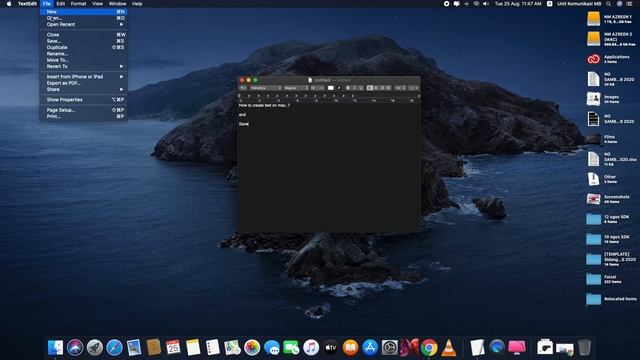Choose Page Setup… menu entry
Image resolution: width=640 pixels, height=360 pixels.
(84, 110)
